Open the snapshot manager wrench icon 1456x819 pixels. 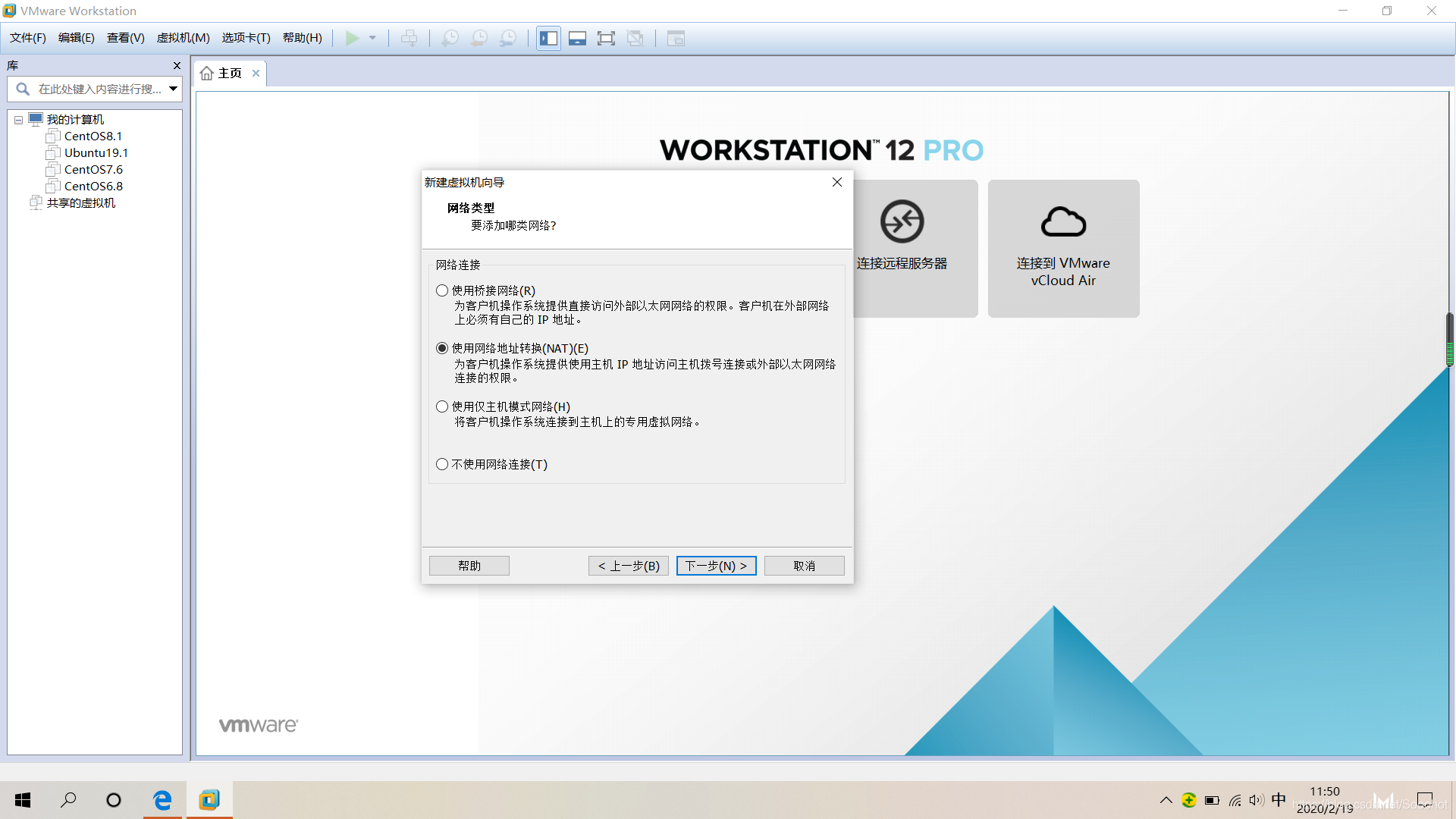pyautogui.click(x=508, y=38)
